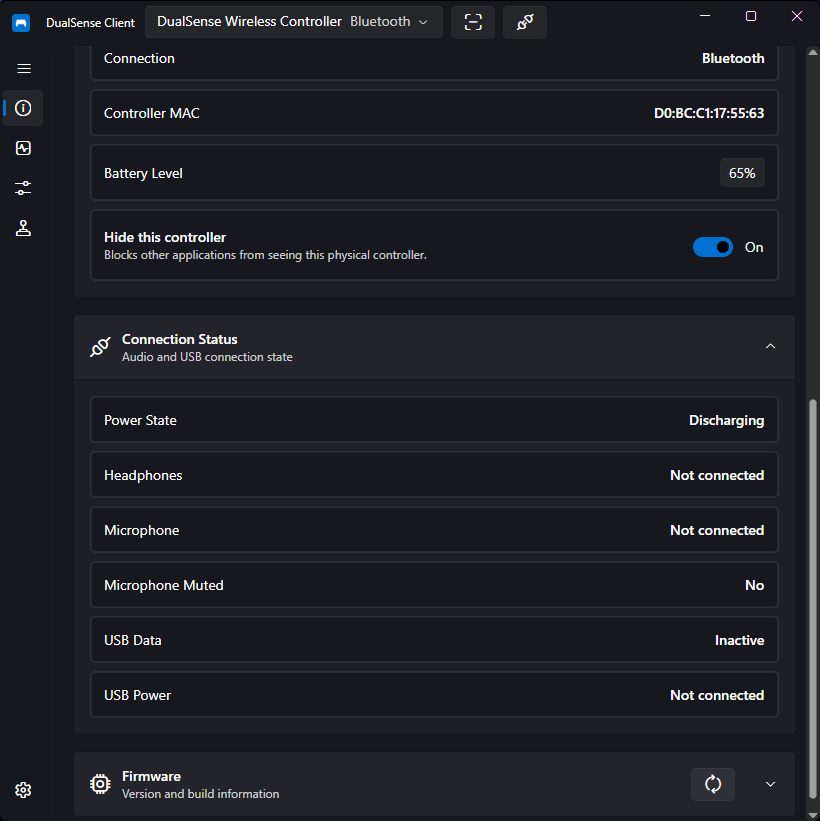Click the 65% battery level badge
The height and width of the screenshot is (821, 820).
click(x=742, y=173)
